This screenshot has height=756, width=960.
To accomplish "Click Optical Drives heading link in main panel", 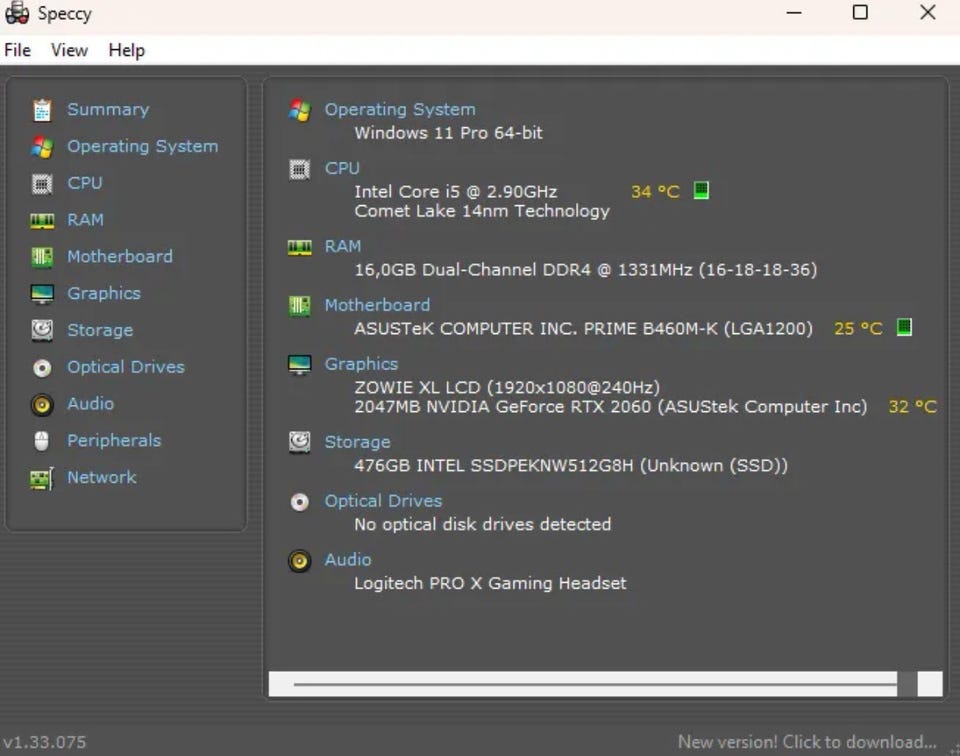I will 383,501.
